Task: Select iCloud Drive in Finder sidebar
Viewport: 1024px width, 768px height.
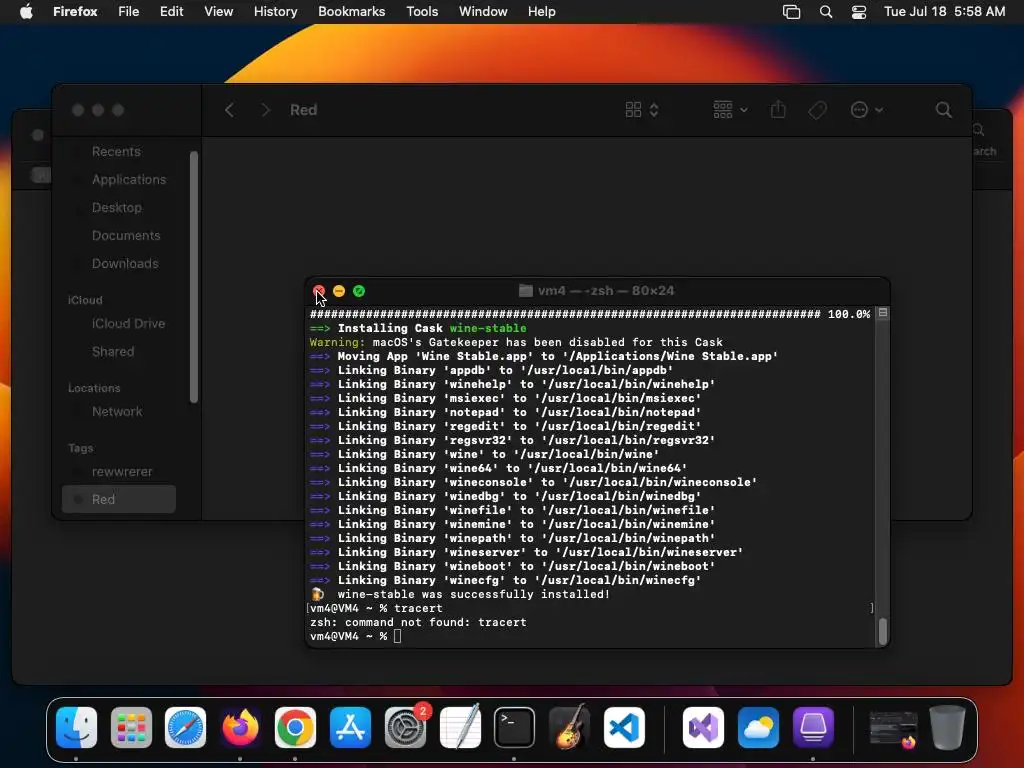Action: click(x=128, y=324)
